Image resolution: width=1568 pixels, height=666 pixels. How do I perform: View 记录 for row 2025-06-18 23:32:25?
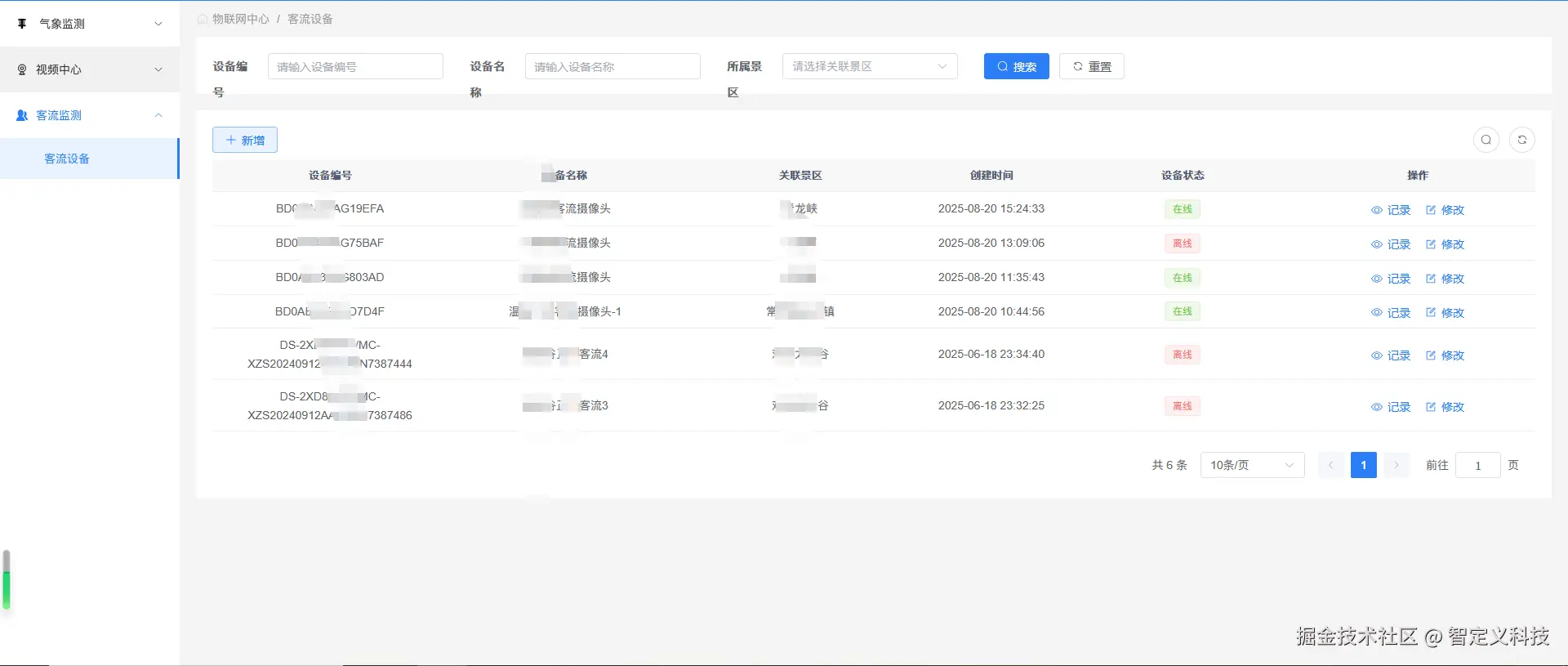(1391, 407)
